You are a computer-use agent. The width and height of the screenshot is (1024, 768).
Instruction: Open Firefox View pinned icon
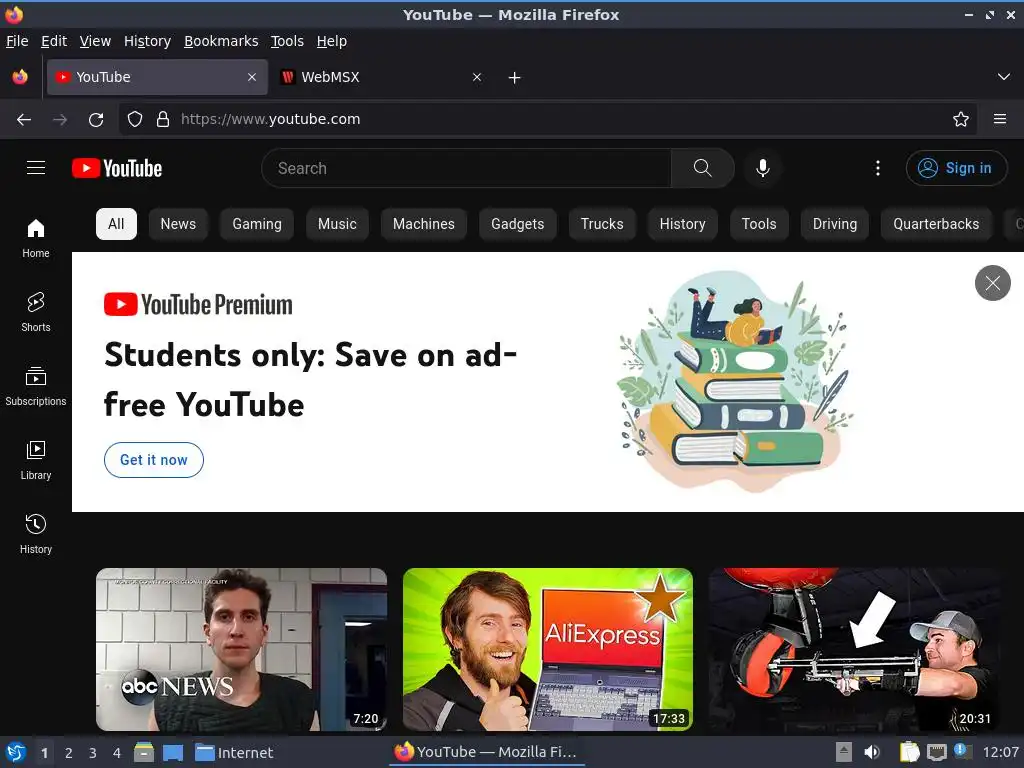(20, 77)
